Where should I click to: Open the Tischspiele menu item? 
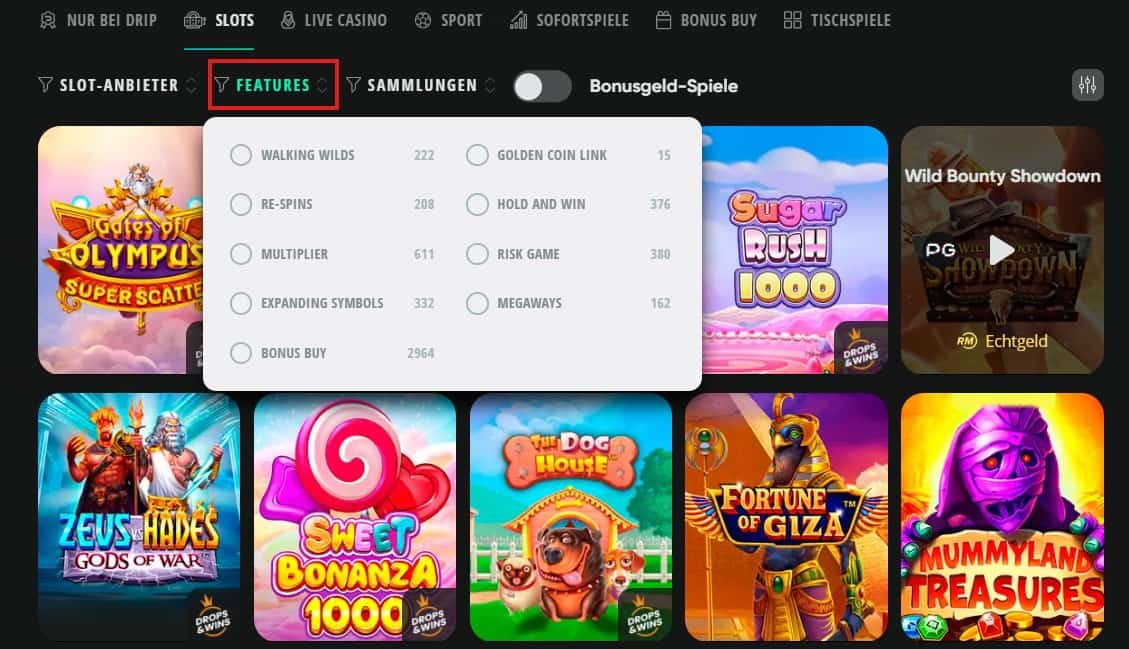(837, 20)
